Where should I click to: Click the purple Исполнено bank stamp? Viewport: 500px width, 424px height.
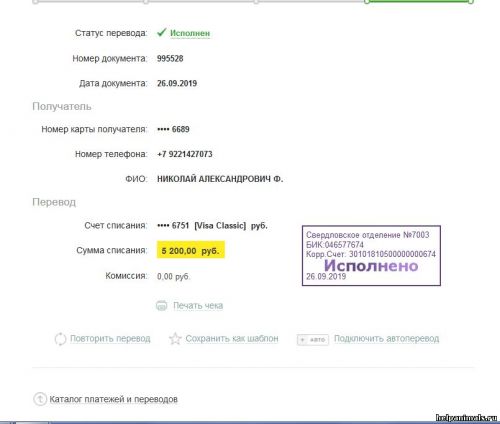tap(371, 256)
